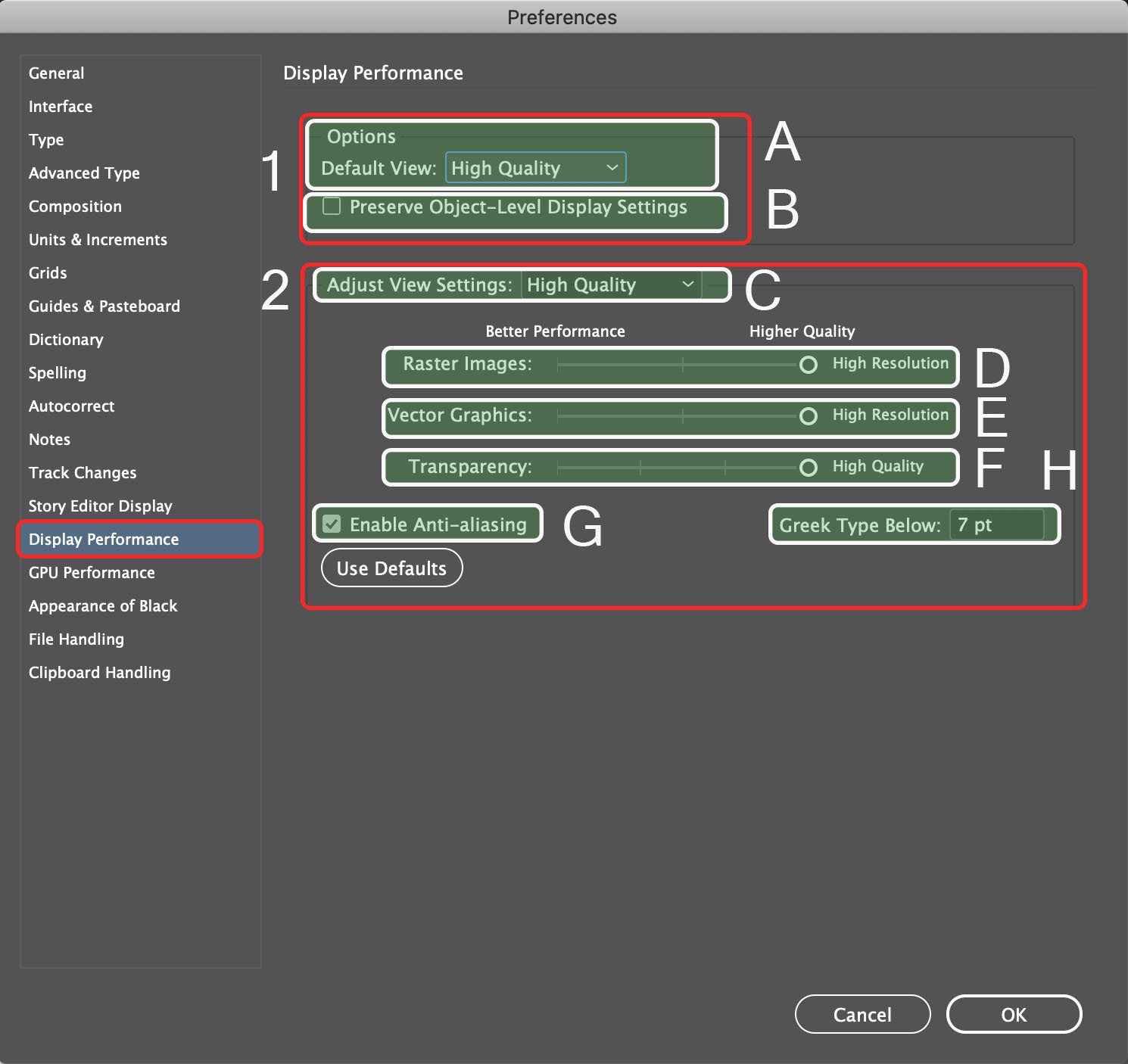Click the Cancel button
Screen dimensions: 1128x1064
(862, 1015)
